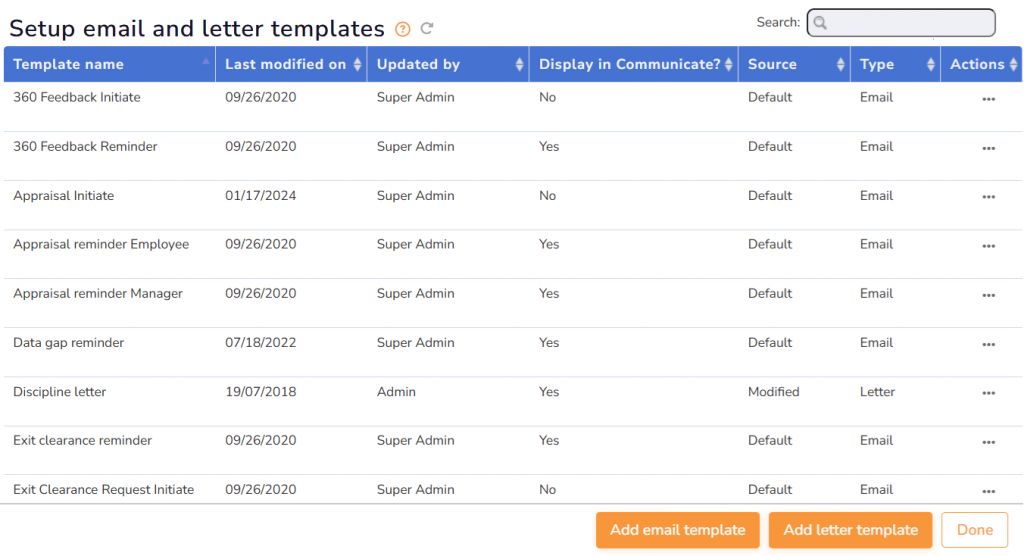Focus the Search input field
The image size is (1024, 556).
(901, 23)
